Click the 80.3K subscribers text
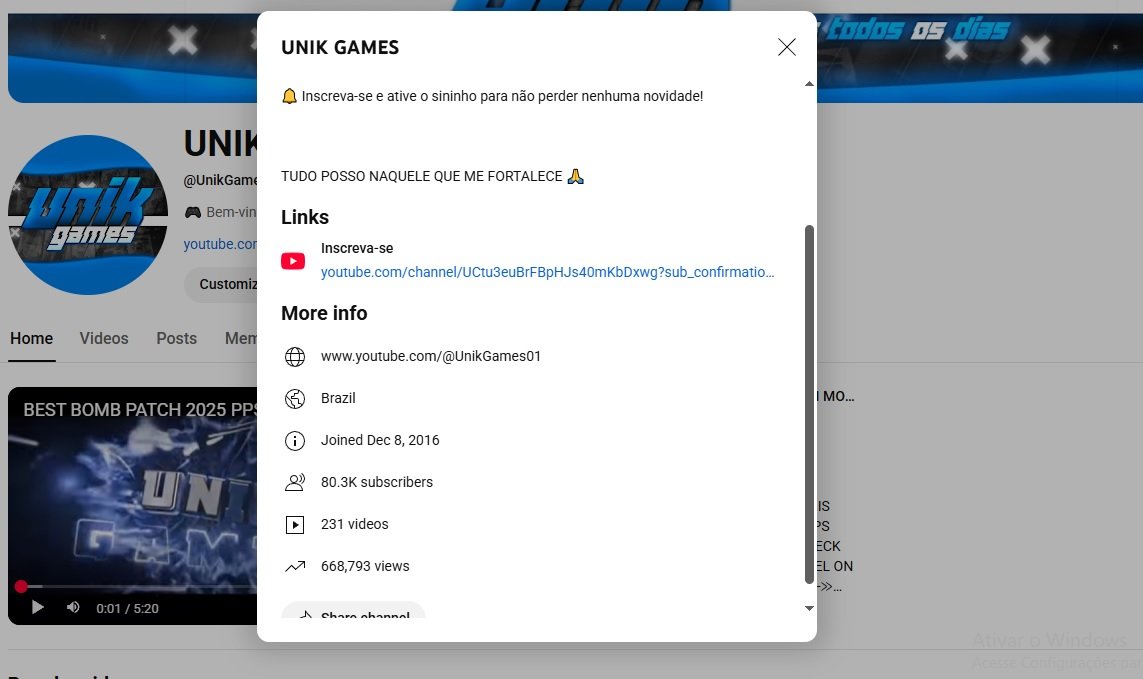 [x=377, y=482]
